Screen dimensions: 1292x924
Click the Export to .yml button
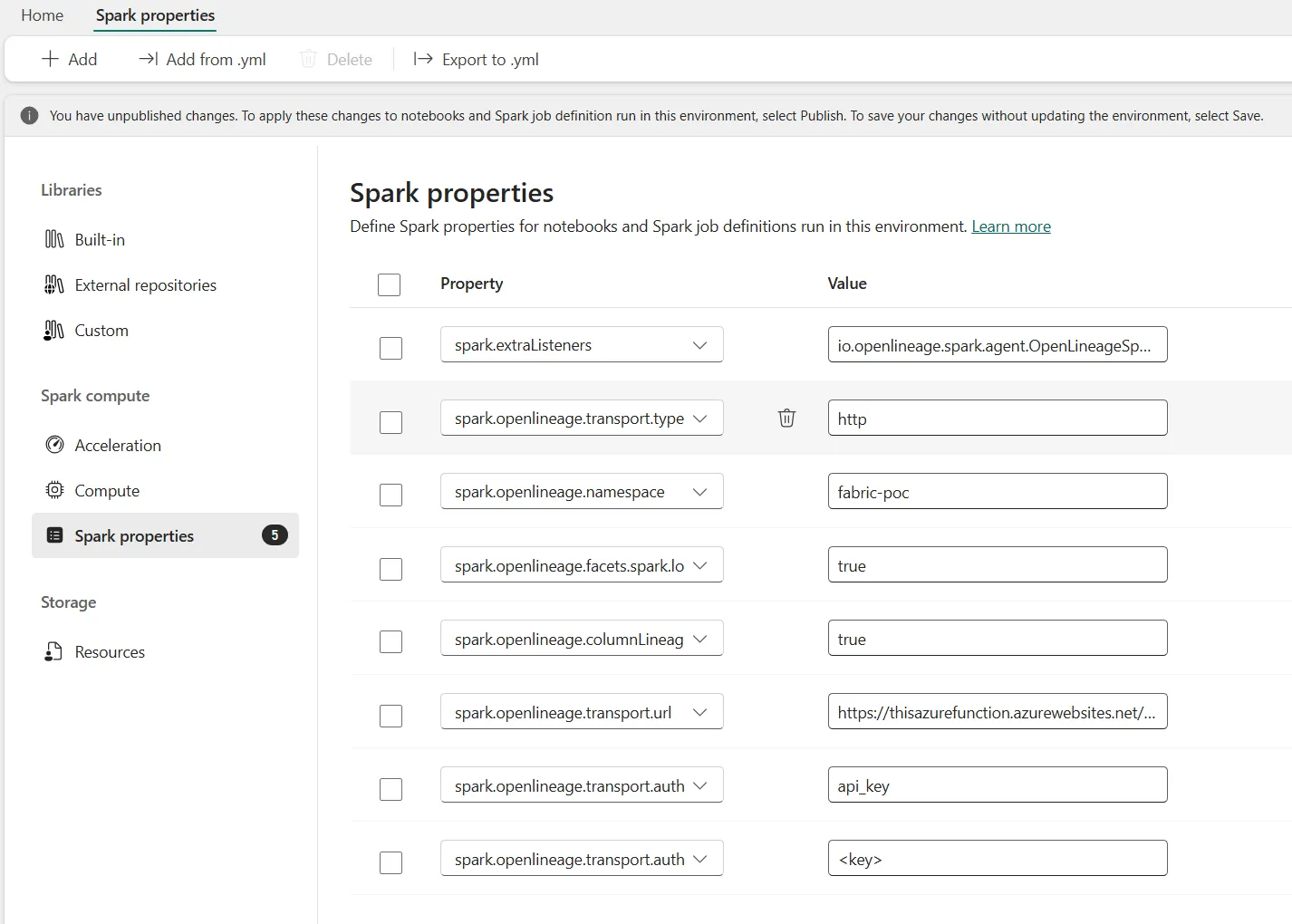click(x=476, y=59)
